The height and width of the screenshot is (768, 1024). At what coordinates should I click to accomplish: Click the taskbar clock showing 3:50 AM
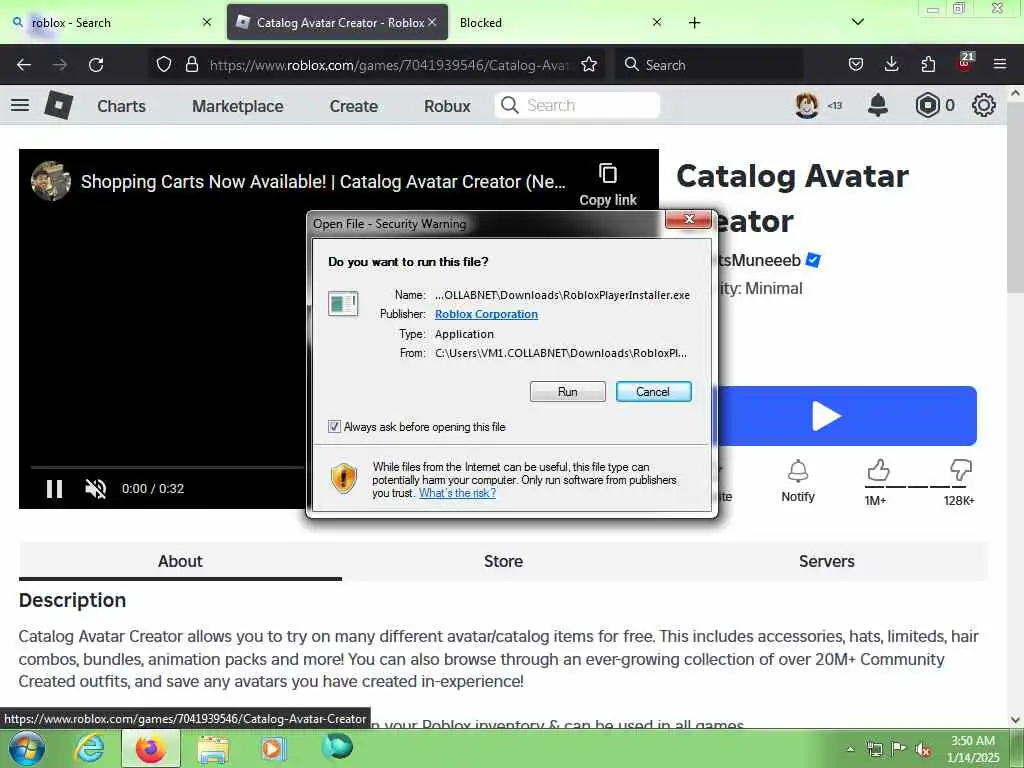[973, 748]
